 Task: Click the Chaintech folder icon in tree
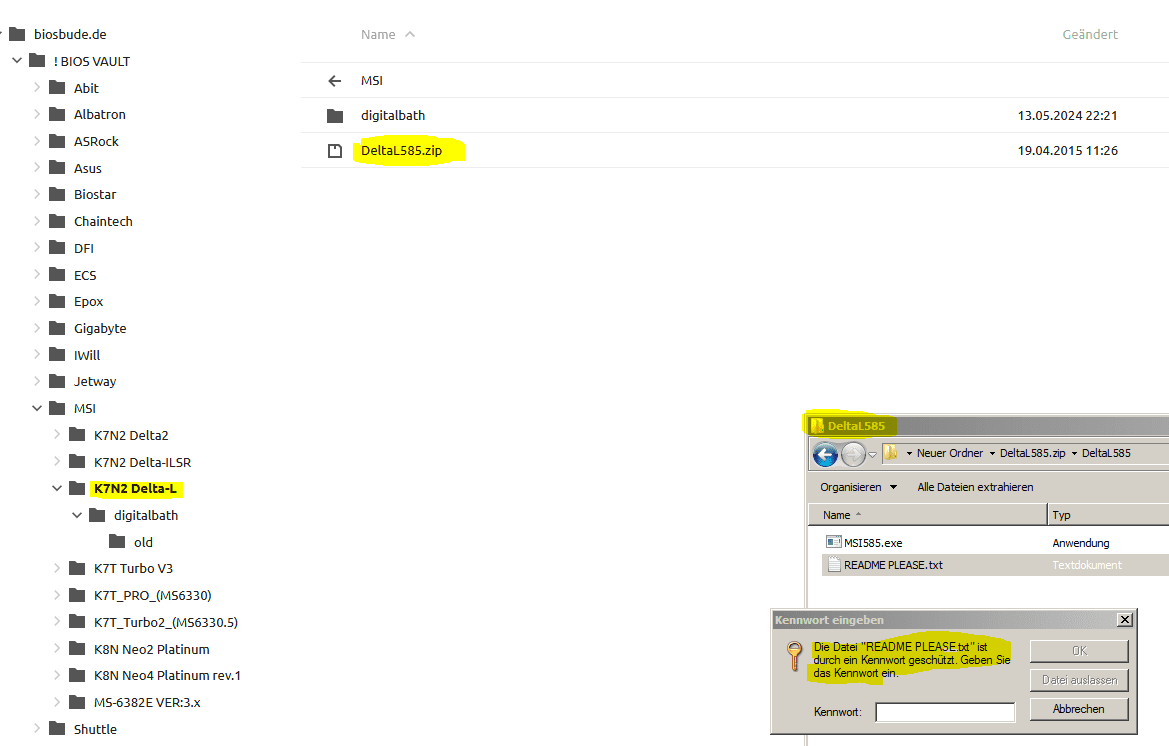[57, 221]
